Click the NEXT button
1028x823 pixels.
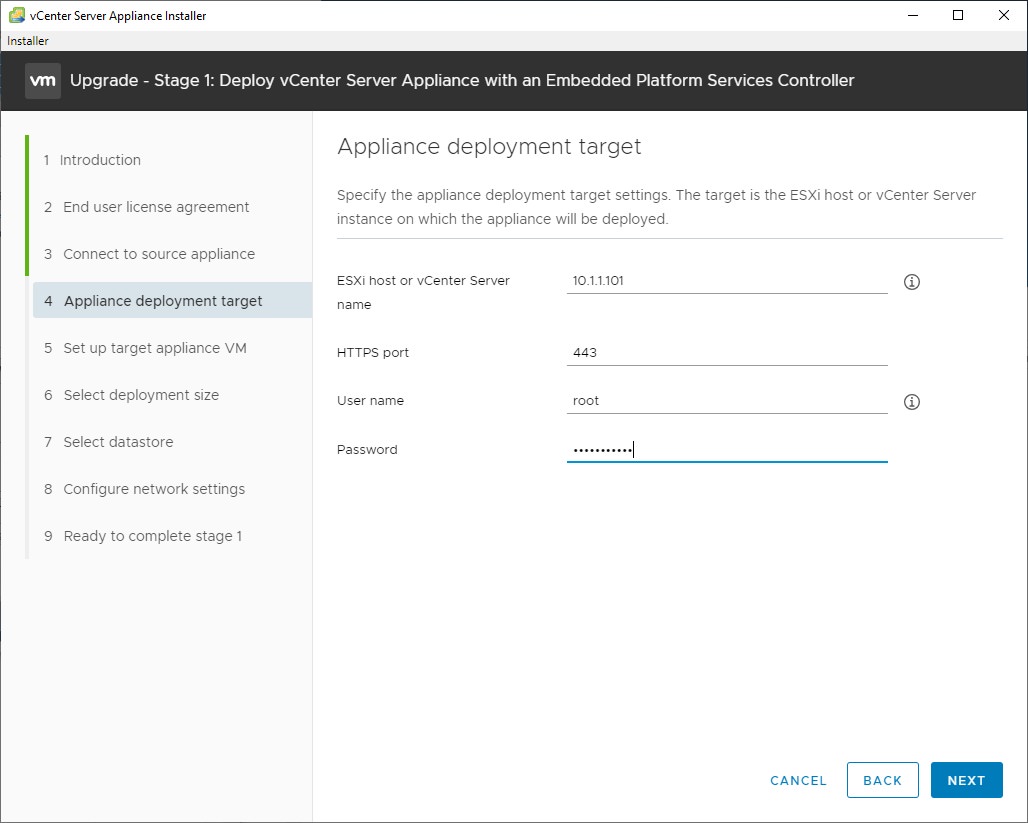pyautogui.click(x=966, y=780)
